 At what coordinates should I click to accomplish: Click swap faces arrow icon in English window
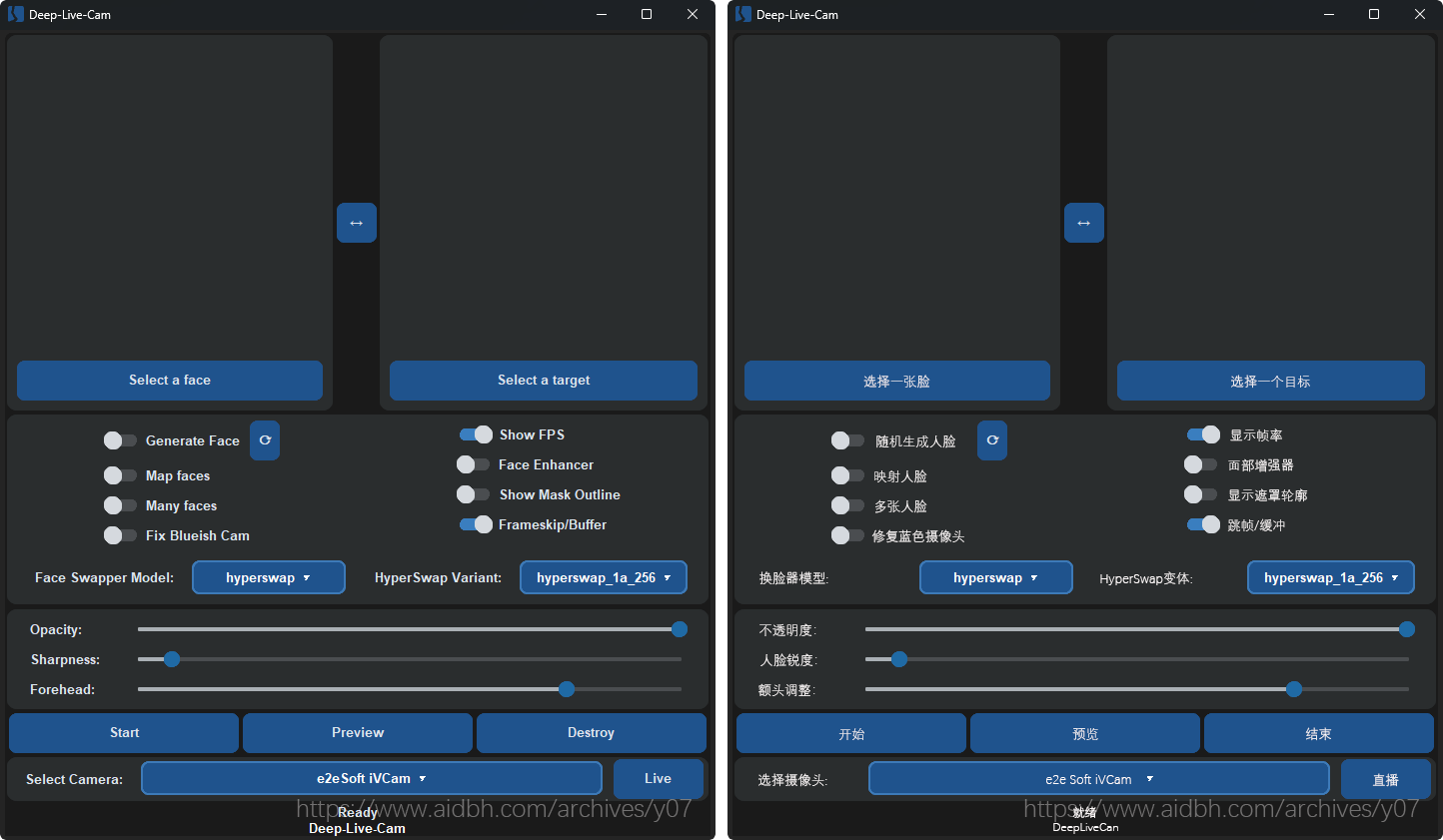click(x=356, y=223)
